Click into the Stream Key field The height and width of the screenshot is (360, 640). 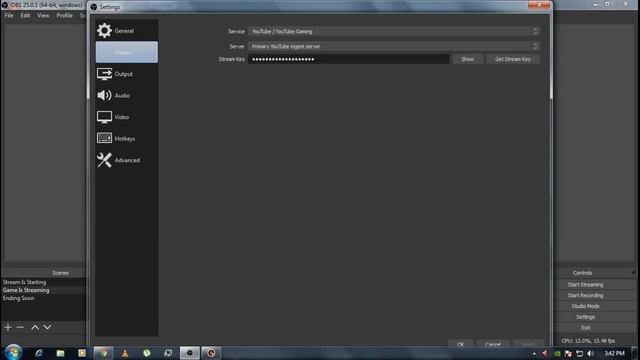pyautogui.click(x=349, y=59)
